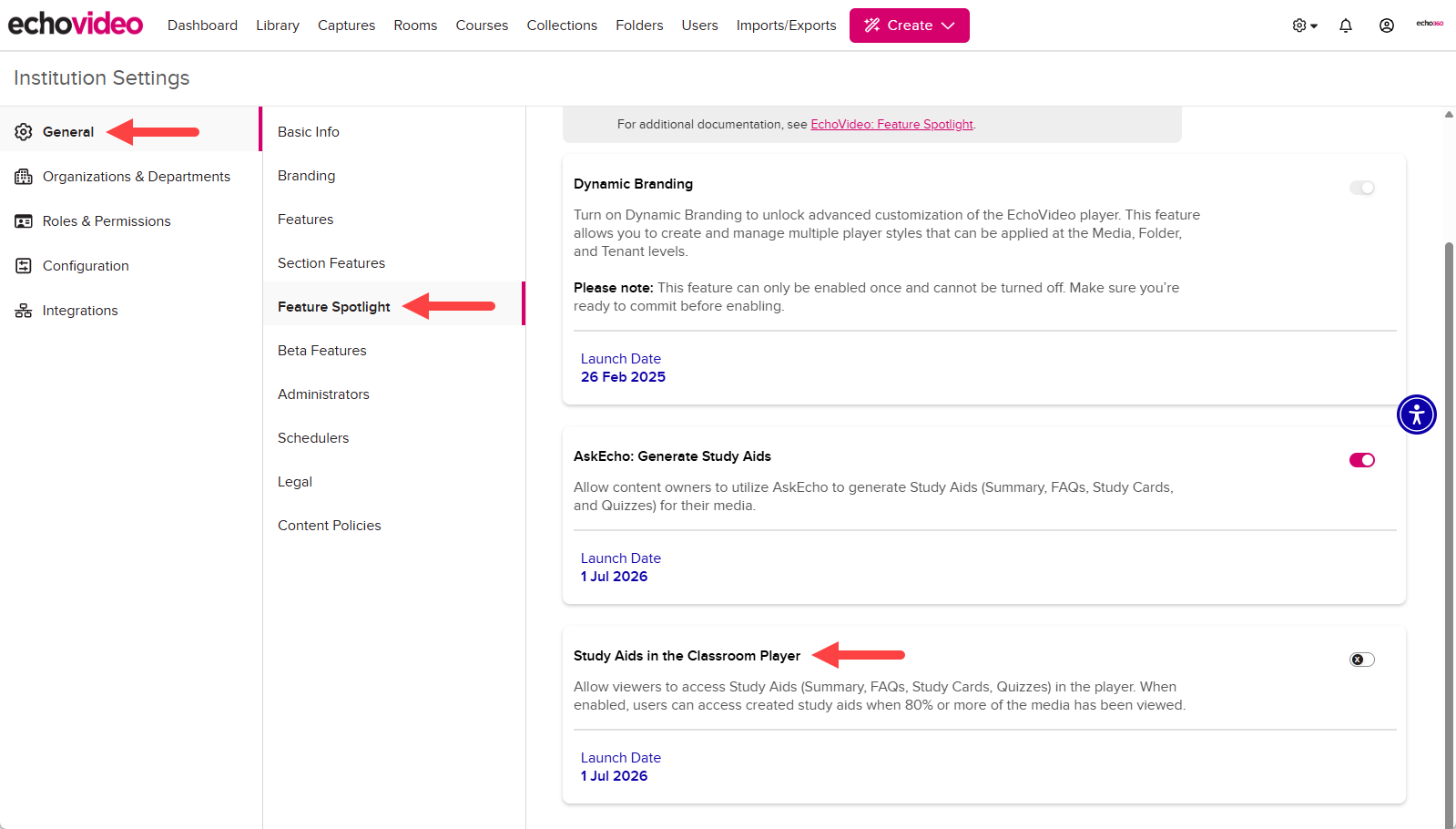Toggle the Dynamic Branding switch
Screen dimensions: 1456x829
click(x=1362, y=188)
